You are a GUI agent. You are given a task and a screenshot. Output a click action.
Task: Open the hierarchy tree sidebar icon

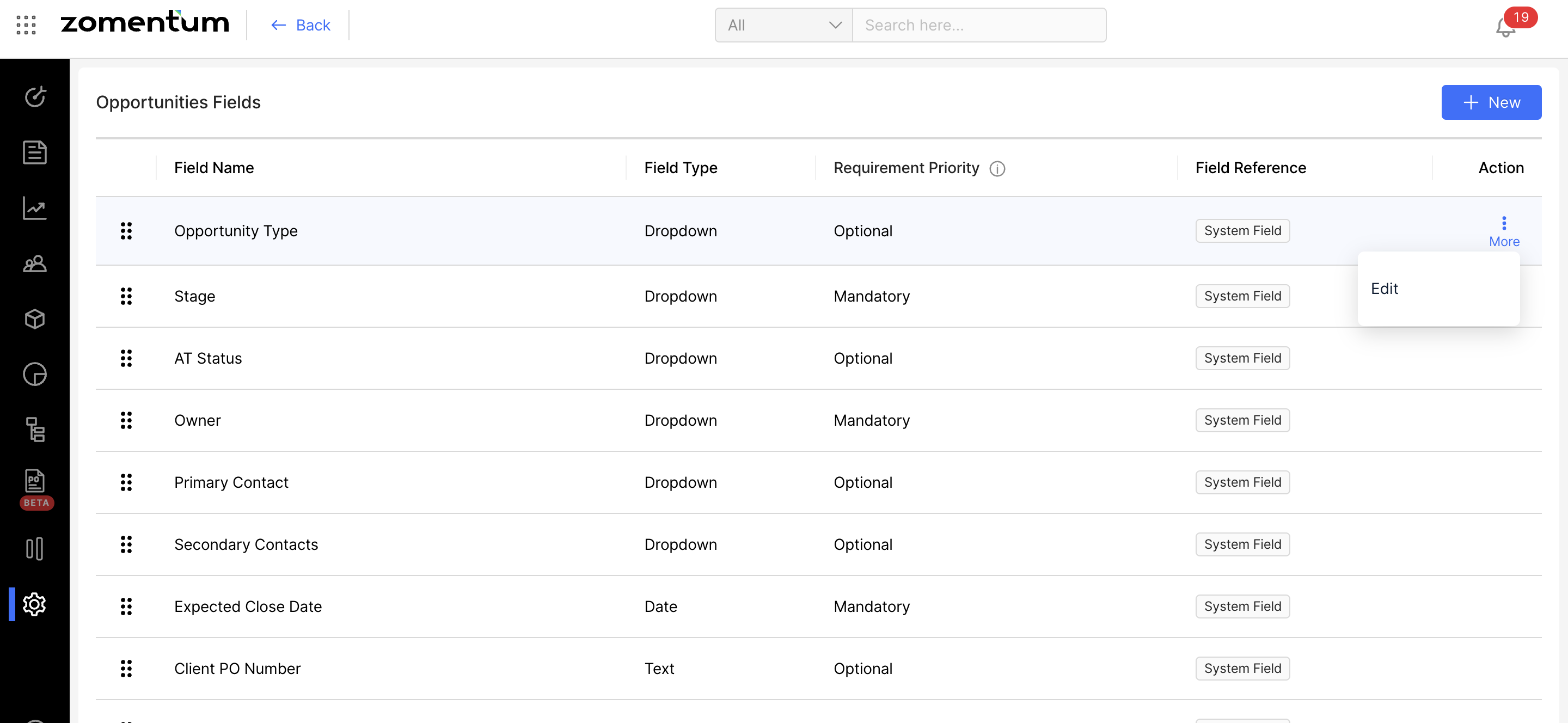(x=35, y=430)
